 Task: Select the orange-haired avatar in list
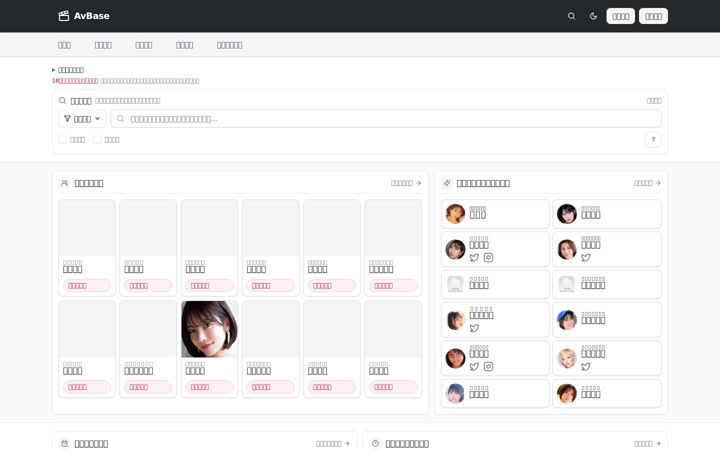[456, 214]
